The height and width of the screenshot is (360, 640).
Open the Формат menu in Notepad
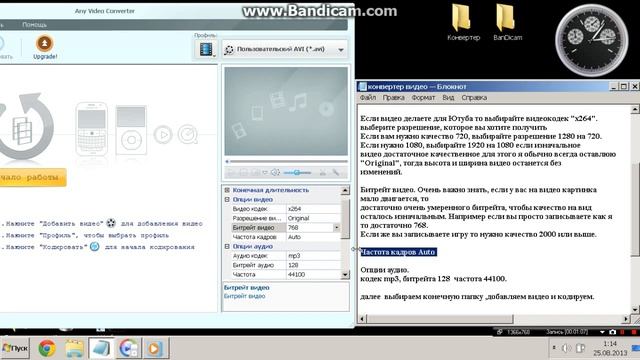423,98
